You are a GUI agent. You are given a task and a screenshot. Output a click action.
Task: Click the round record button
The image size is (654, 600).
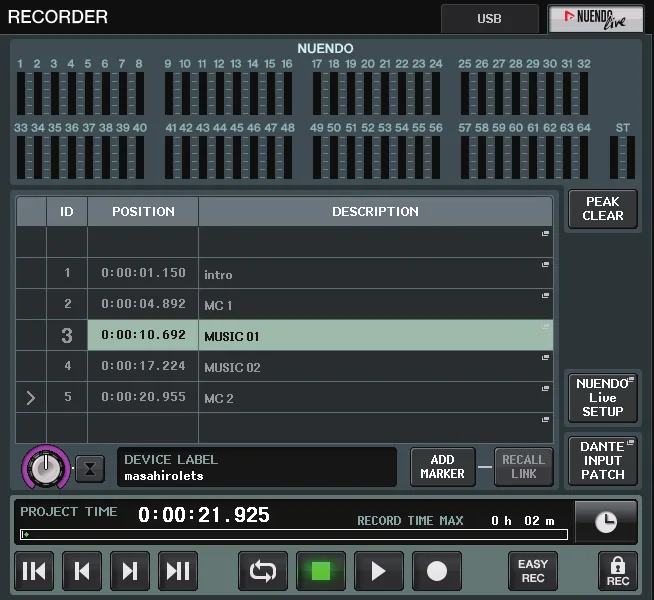click(x=437, y=571)
